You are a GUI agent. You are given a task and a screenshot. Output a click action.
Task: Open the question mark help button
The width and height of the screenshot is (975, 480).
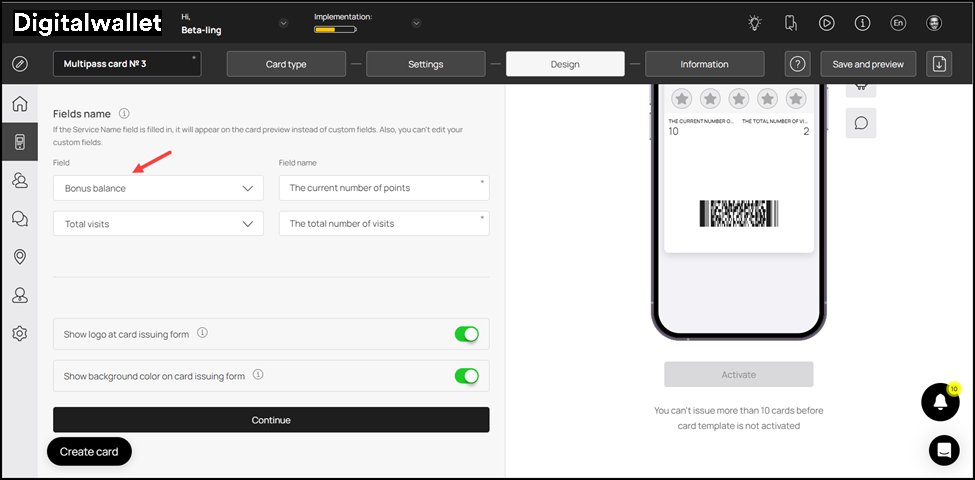click(798, 64)
